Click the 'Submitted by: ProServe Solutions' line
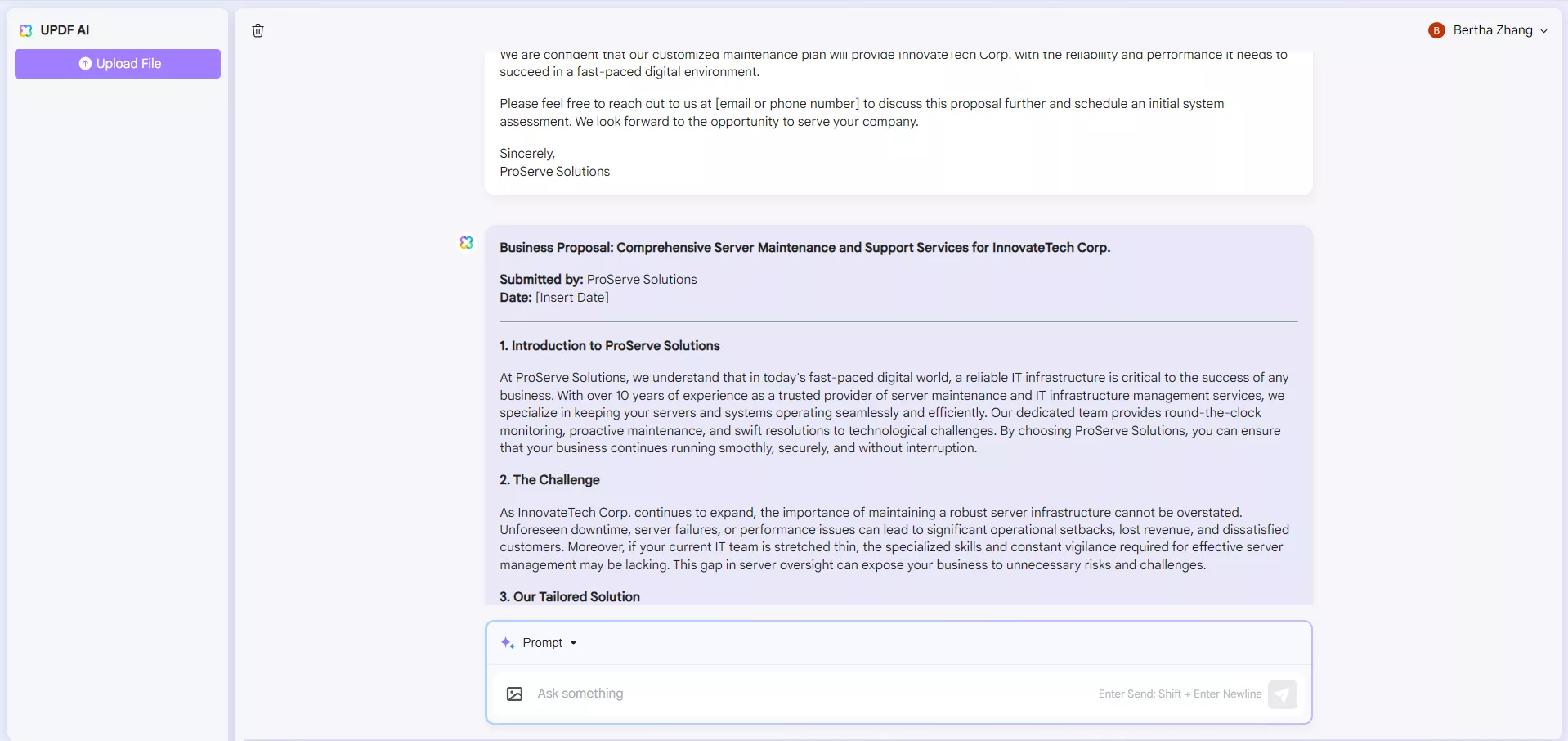This screenshot has width=1568, height=741. coord(598,280)
